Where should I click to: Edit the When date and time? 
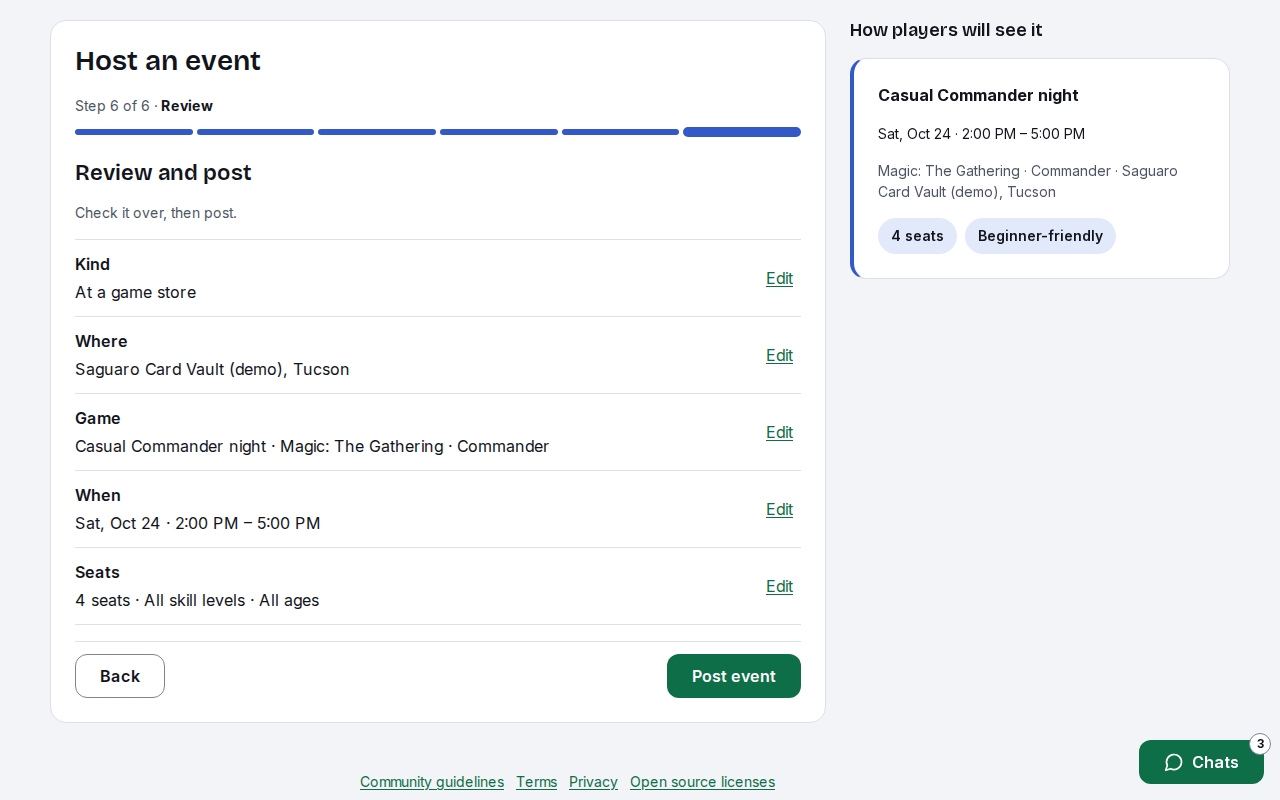click(779, 509)
